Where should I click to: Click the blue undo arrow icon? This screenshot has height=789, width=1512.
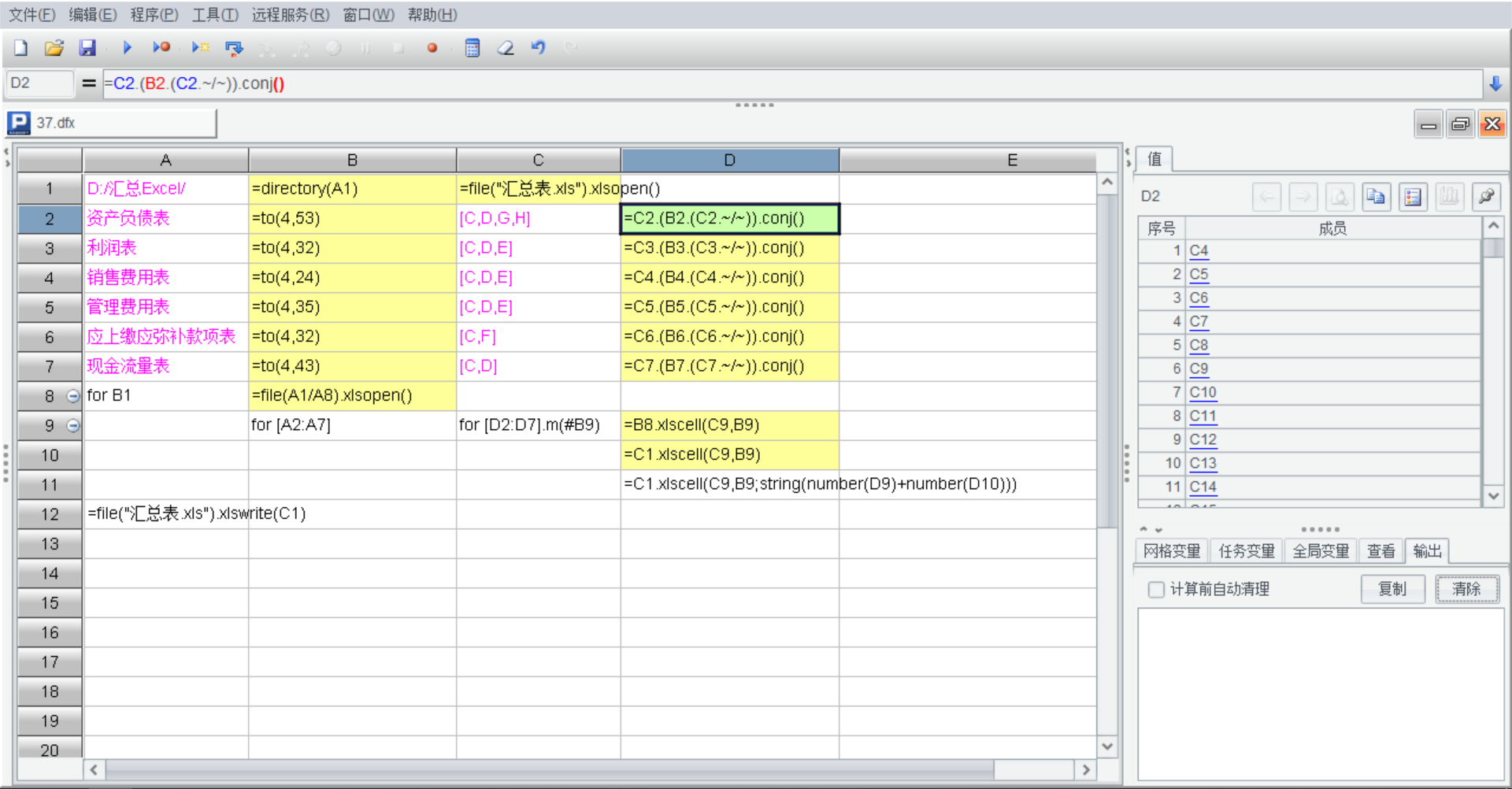tap(539, 48)
